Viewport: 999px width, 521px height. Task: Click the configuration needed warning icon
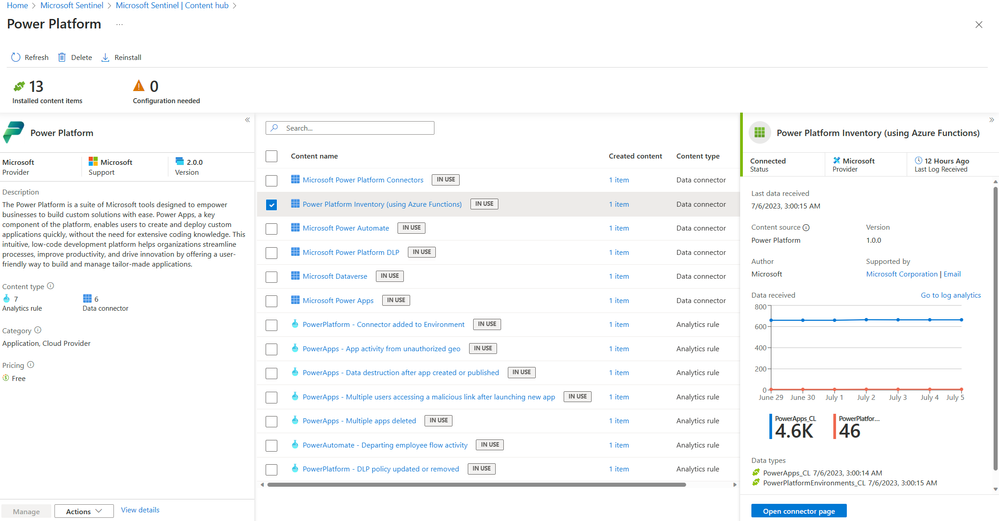point(138,85)
